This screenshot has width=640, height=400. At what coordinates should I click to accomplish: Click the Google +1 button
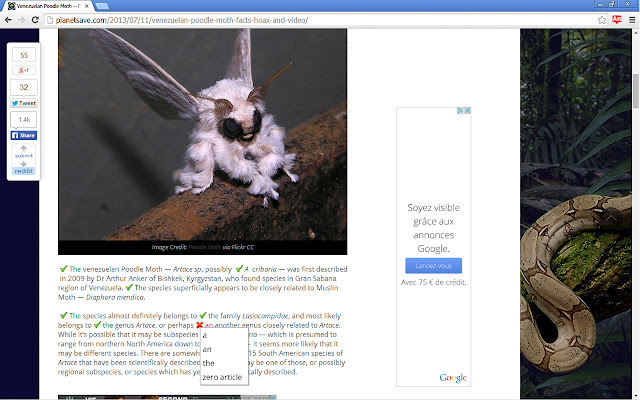[24, 70]
